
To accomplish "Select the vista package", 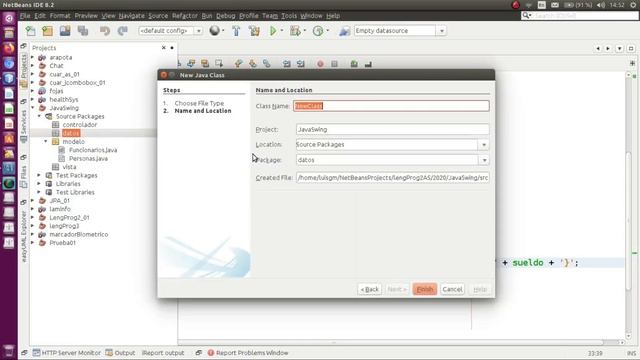I will point(69,167).
